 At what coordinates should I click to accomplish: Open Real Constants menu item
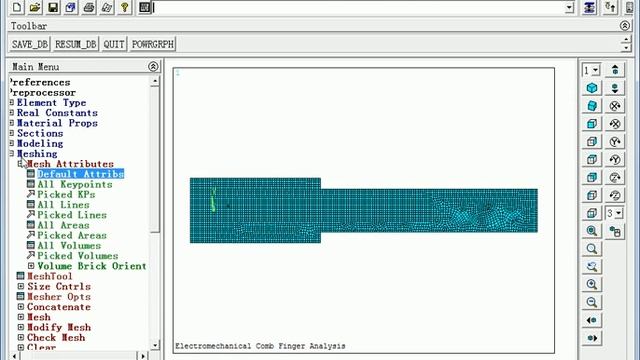tap(57, 113)
